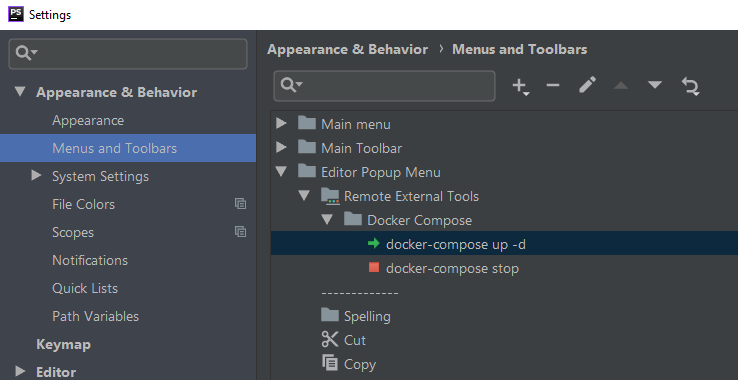This screenshot has width=738, height=380.
Task: Select the 'Copy' action label
Action: [360, 364]
